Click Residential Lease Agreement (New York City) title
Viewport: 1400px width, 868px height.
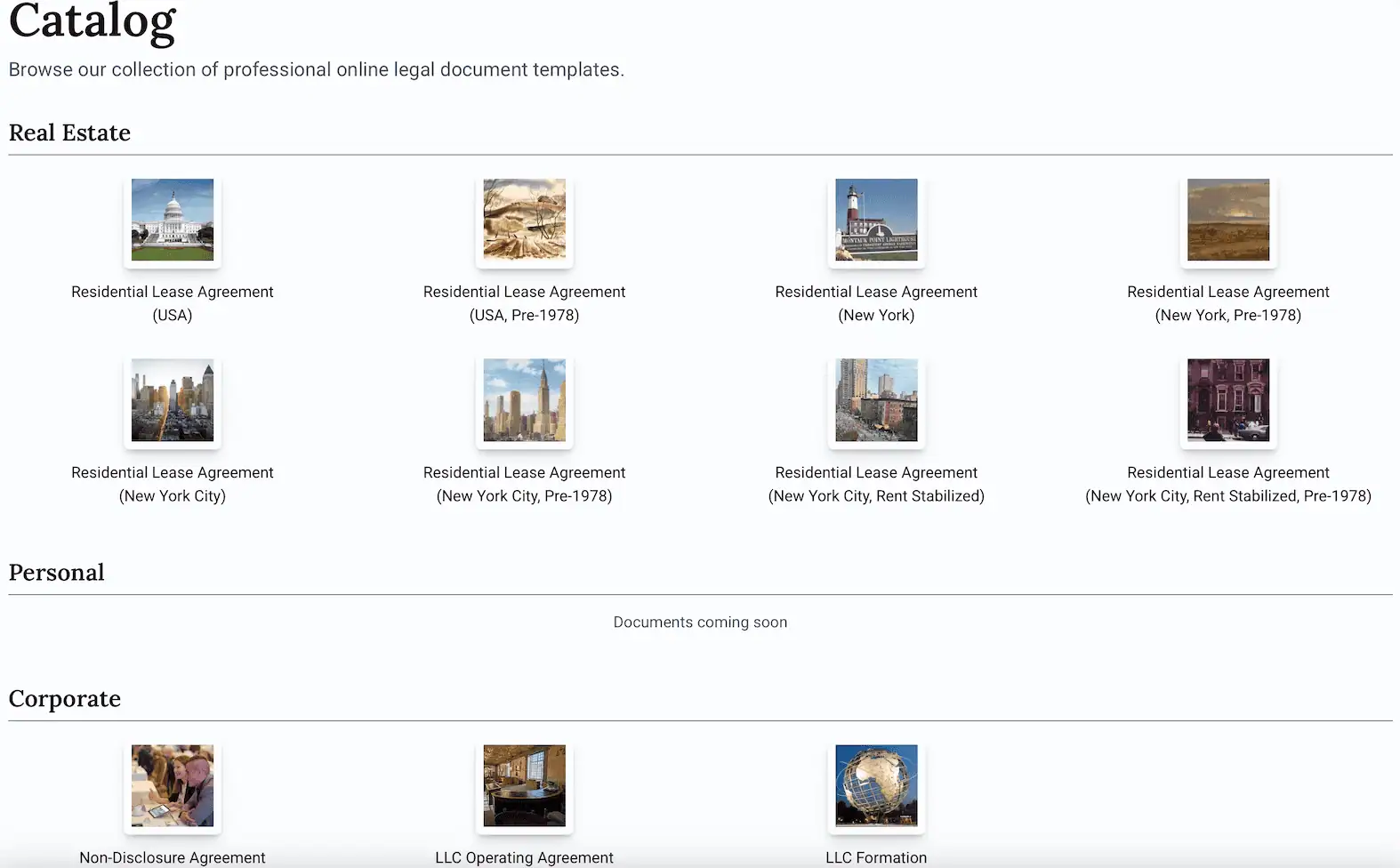pyautogui.click(x=173, y=484)
